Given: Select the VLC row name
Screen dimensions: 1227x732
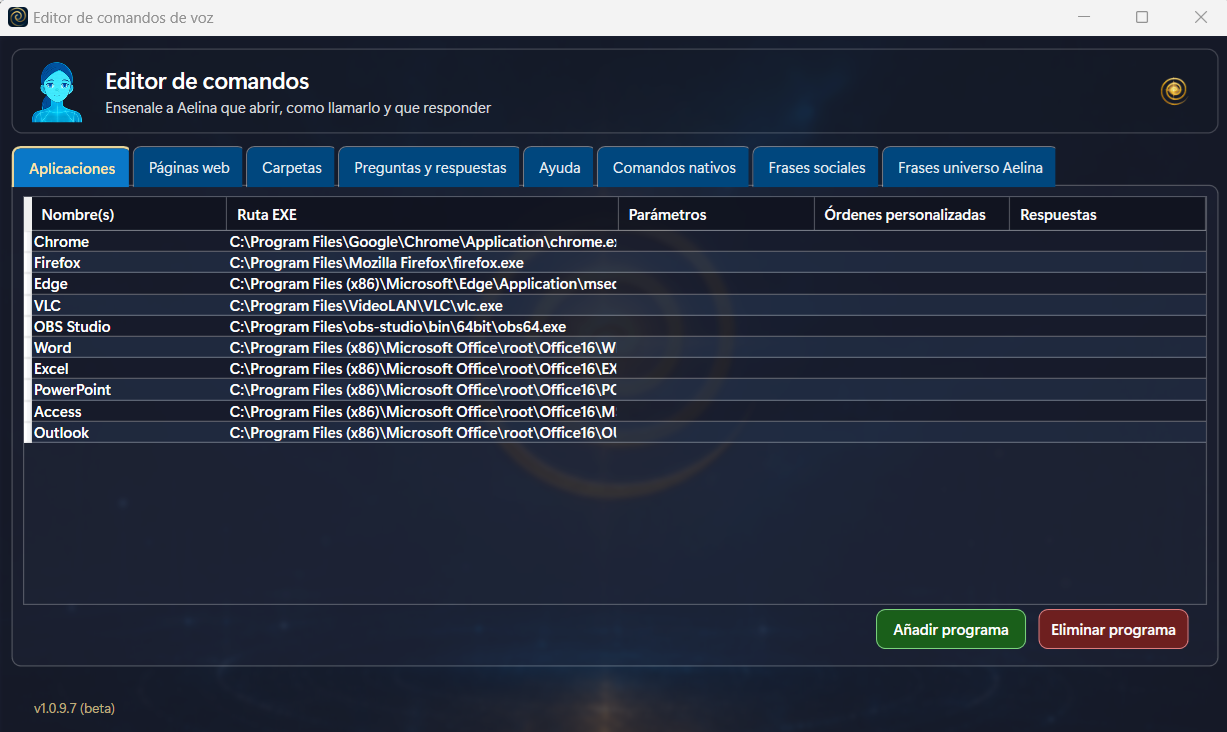Looking at the screenshot, I should pos(47,306).
